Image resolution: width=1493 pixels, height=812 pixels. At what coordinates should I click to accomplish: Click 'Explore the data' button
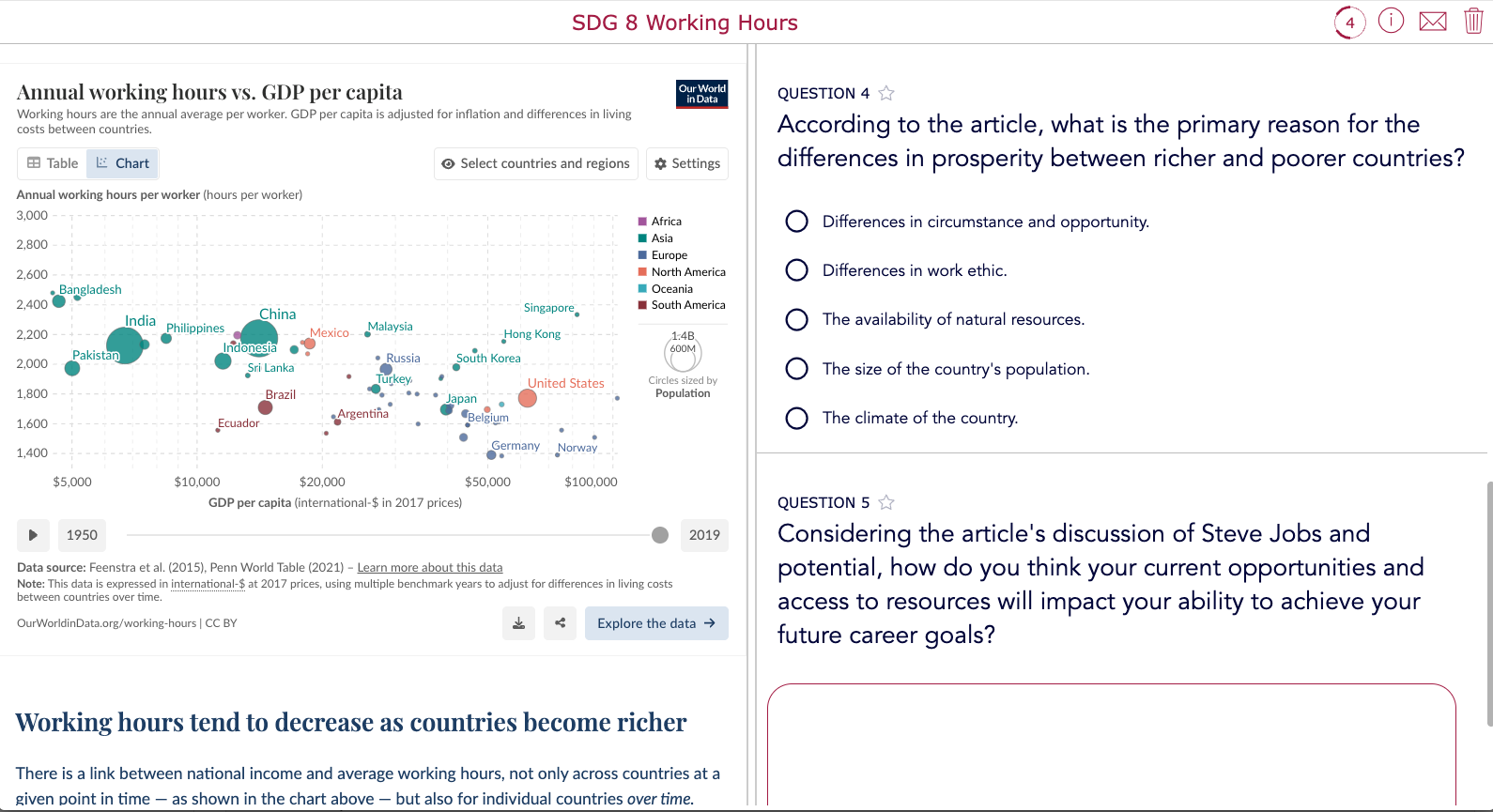click(656, 622)
